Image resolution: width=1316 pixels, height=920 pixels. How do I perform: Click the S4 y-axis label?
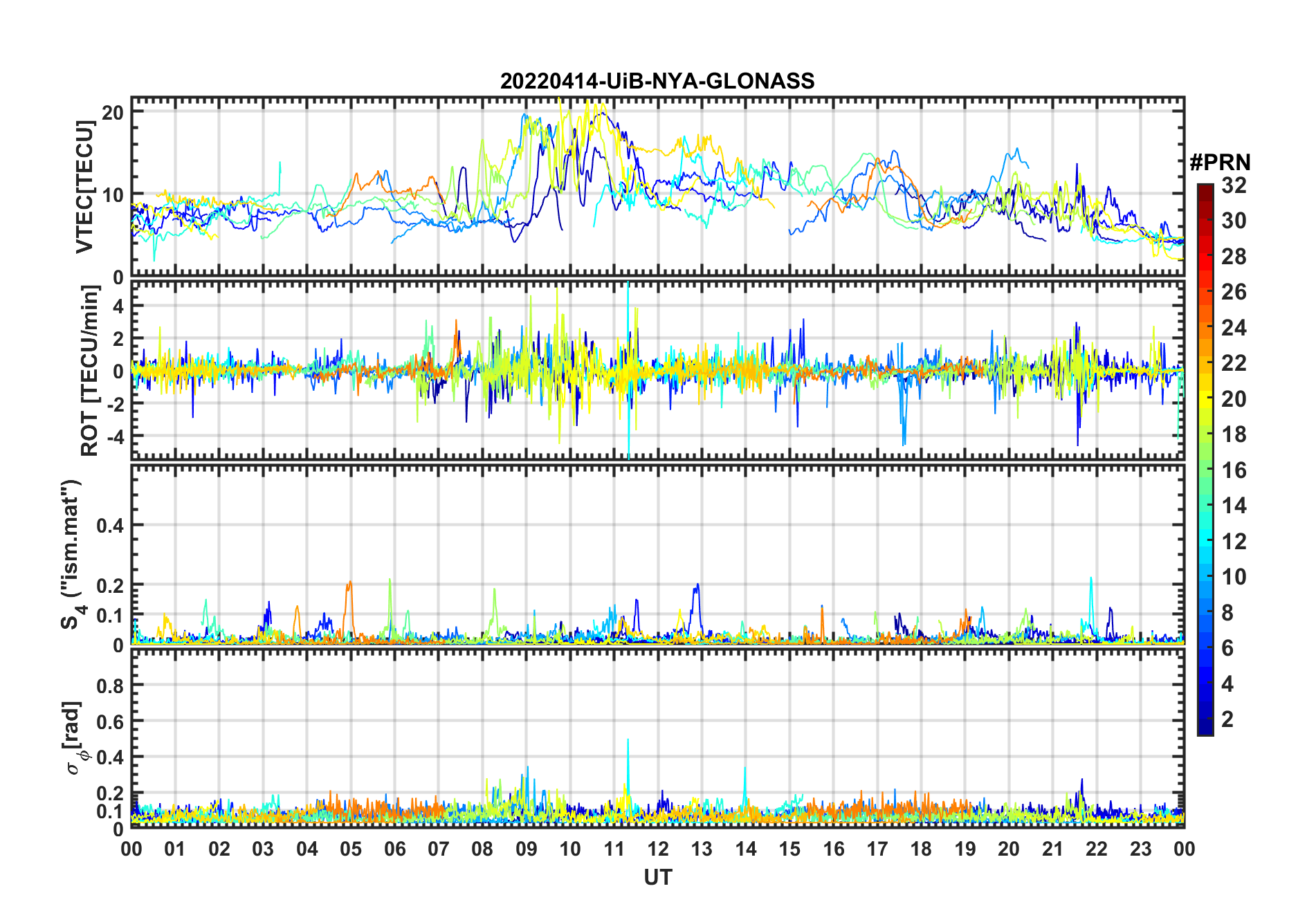pos(71,554)
